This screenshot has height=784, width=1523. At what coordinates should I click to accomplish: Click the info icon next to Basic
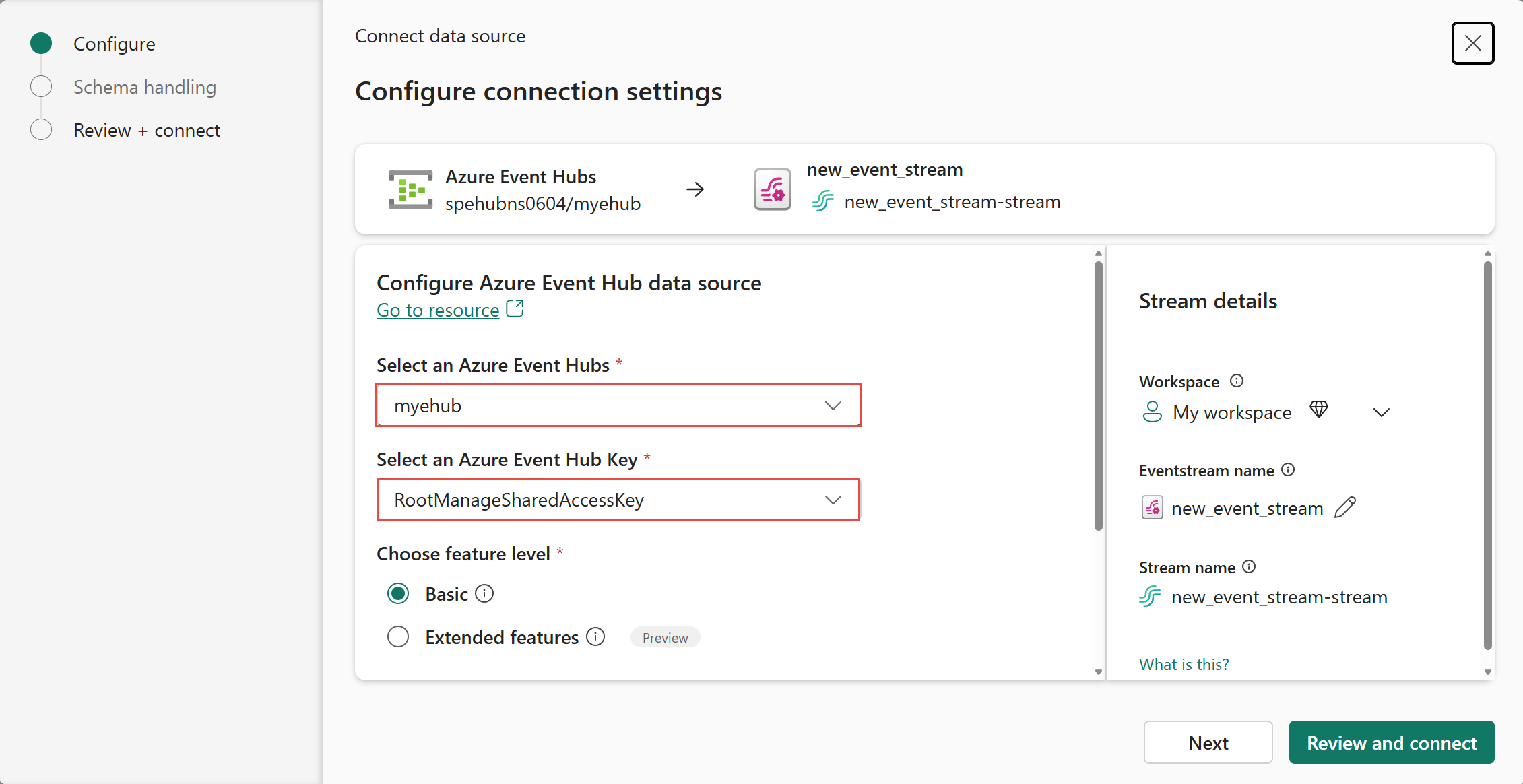pyautogui.click(x=484, y=594)
